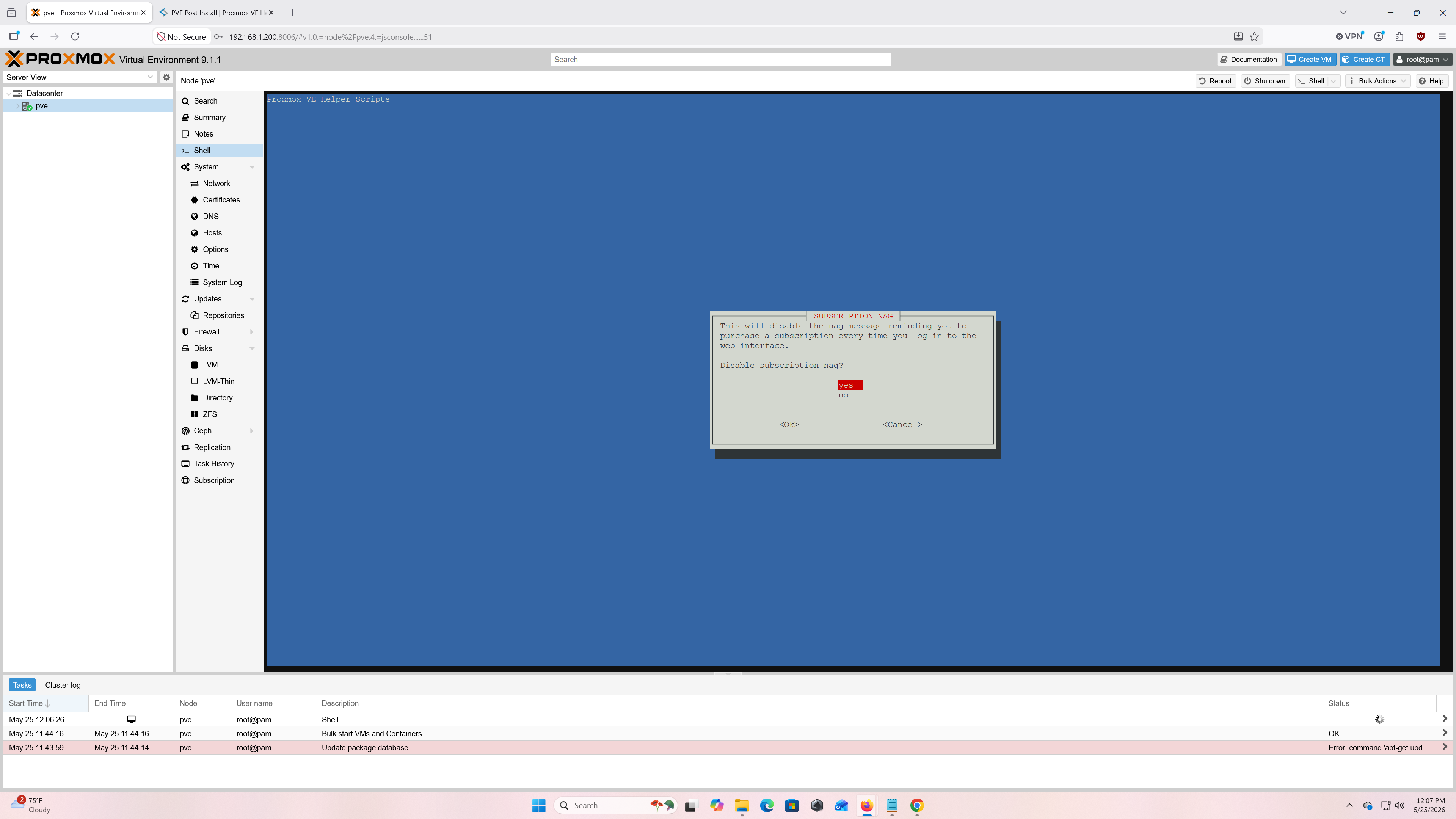This screenshot has height=819, width=1456.
Task: Click Create VM button
Action: (1310, 60)
